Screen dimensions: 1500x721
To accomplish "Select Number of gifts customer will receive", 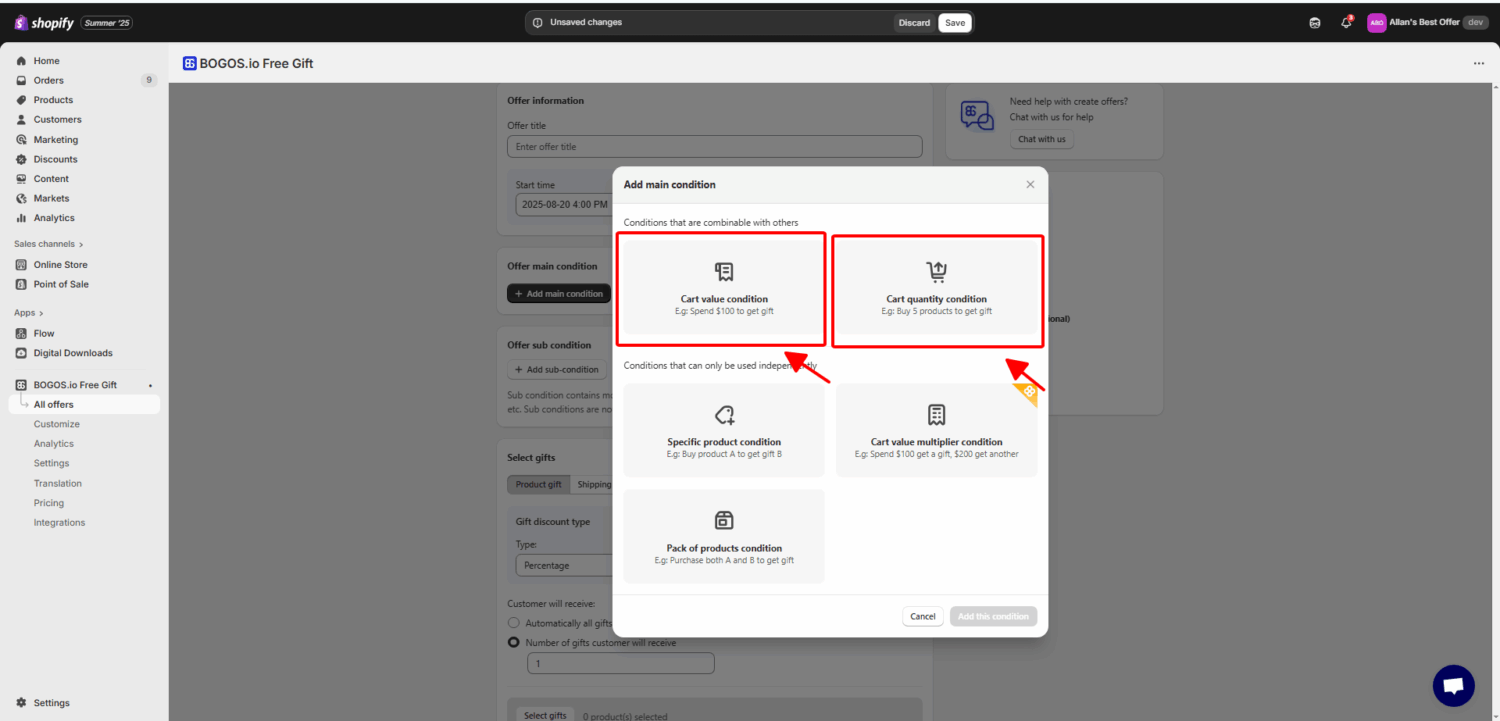I will [x=514, y=643].
